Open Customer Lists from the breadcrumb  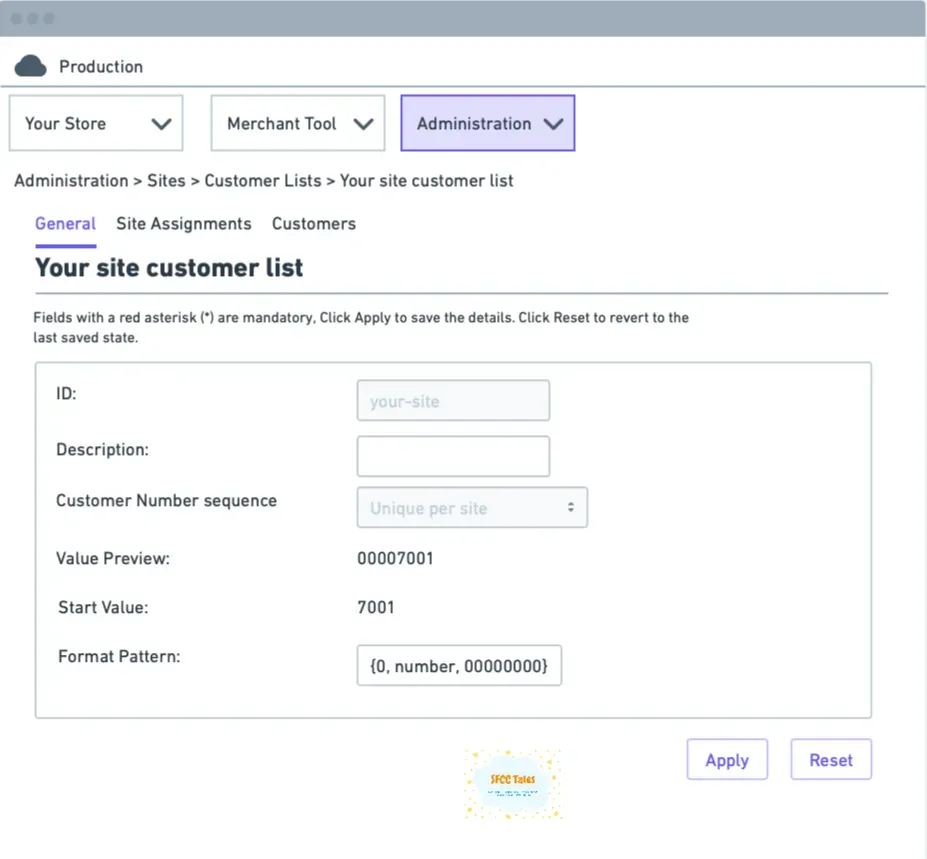pos(262,181)
